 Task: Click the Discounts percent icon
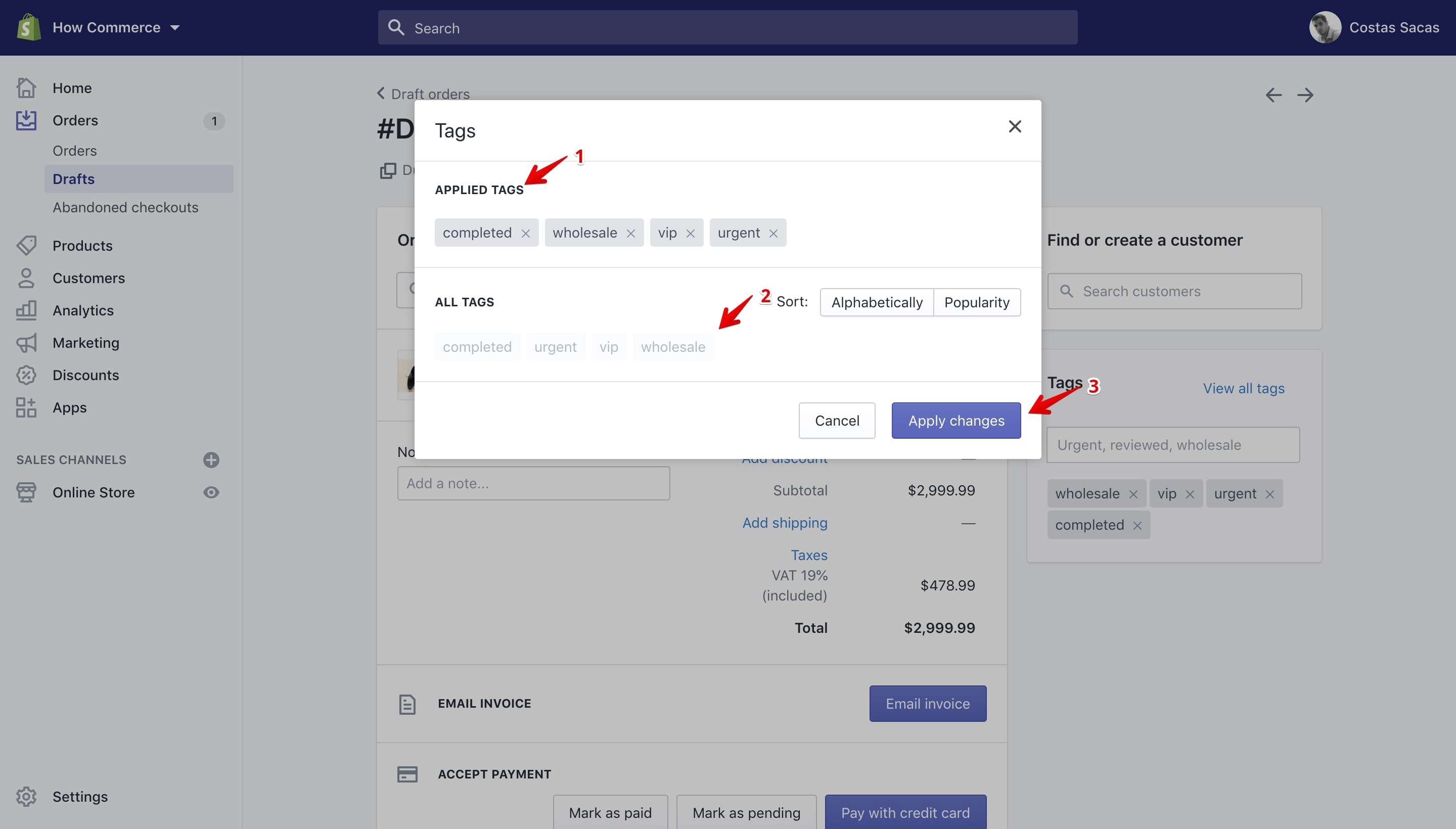[x=26, y=375]
